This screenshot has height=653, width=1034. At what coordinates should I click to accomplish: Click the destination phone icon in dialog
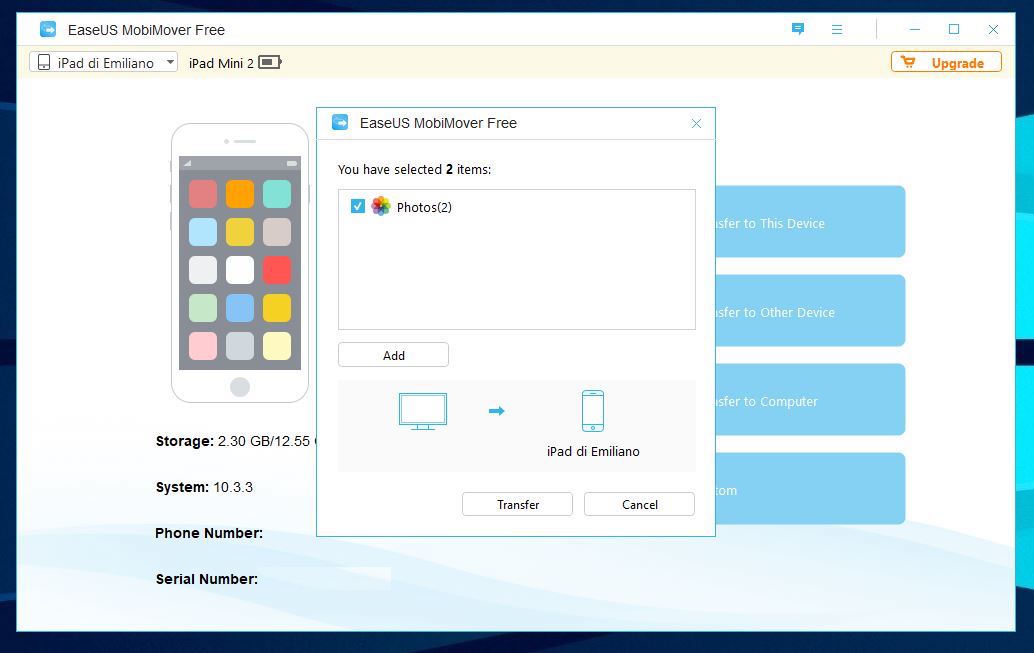[x=592, y=410]
